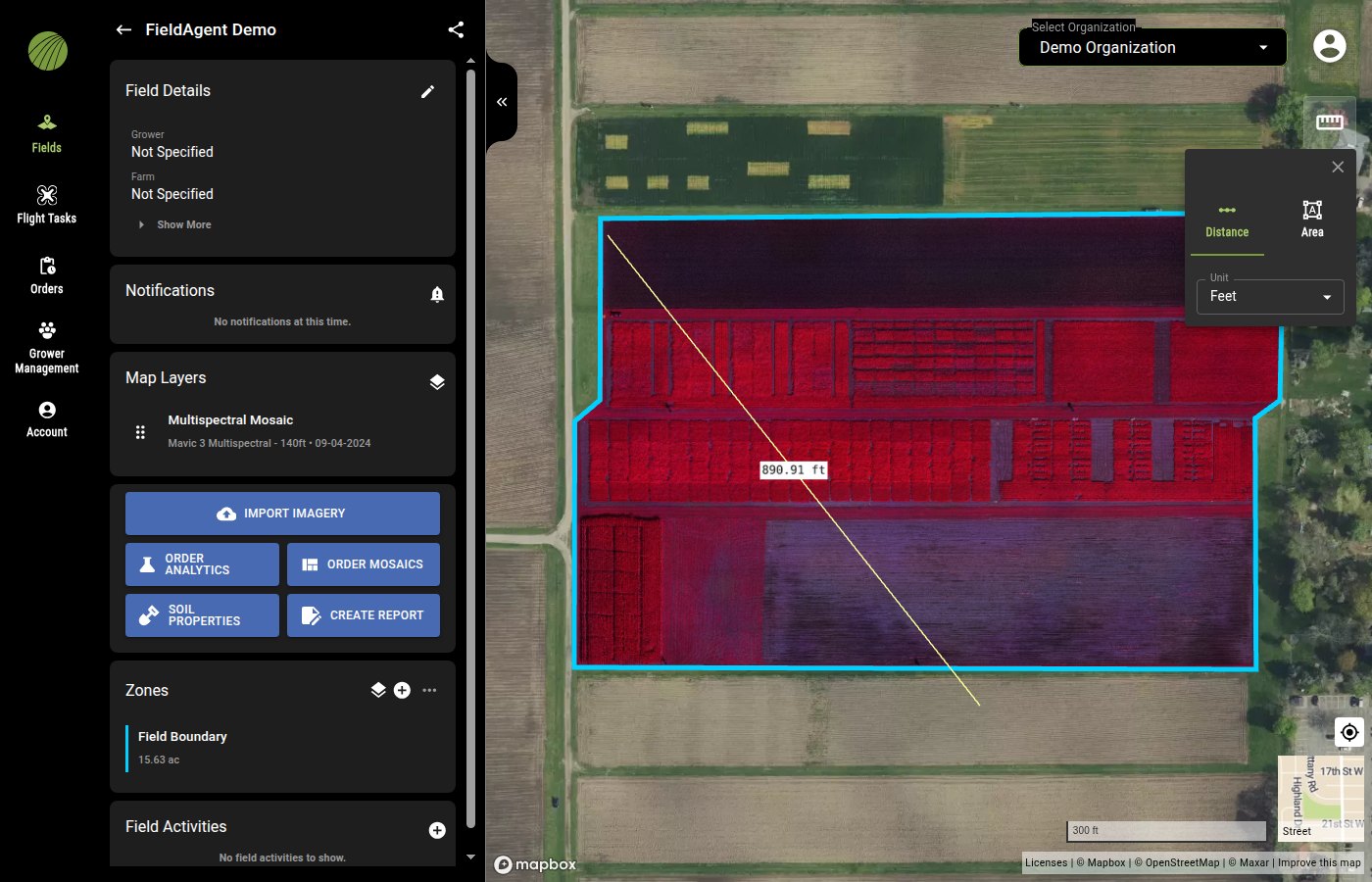Click the side panel vertical scrollbar
The image size is (1372, 882).
point(470,449)
